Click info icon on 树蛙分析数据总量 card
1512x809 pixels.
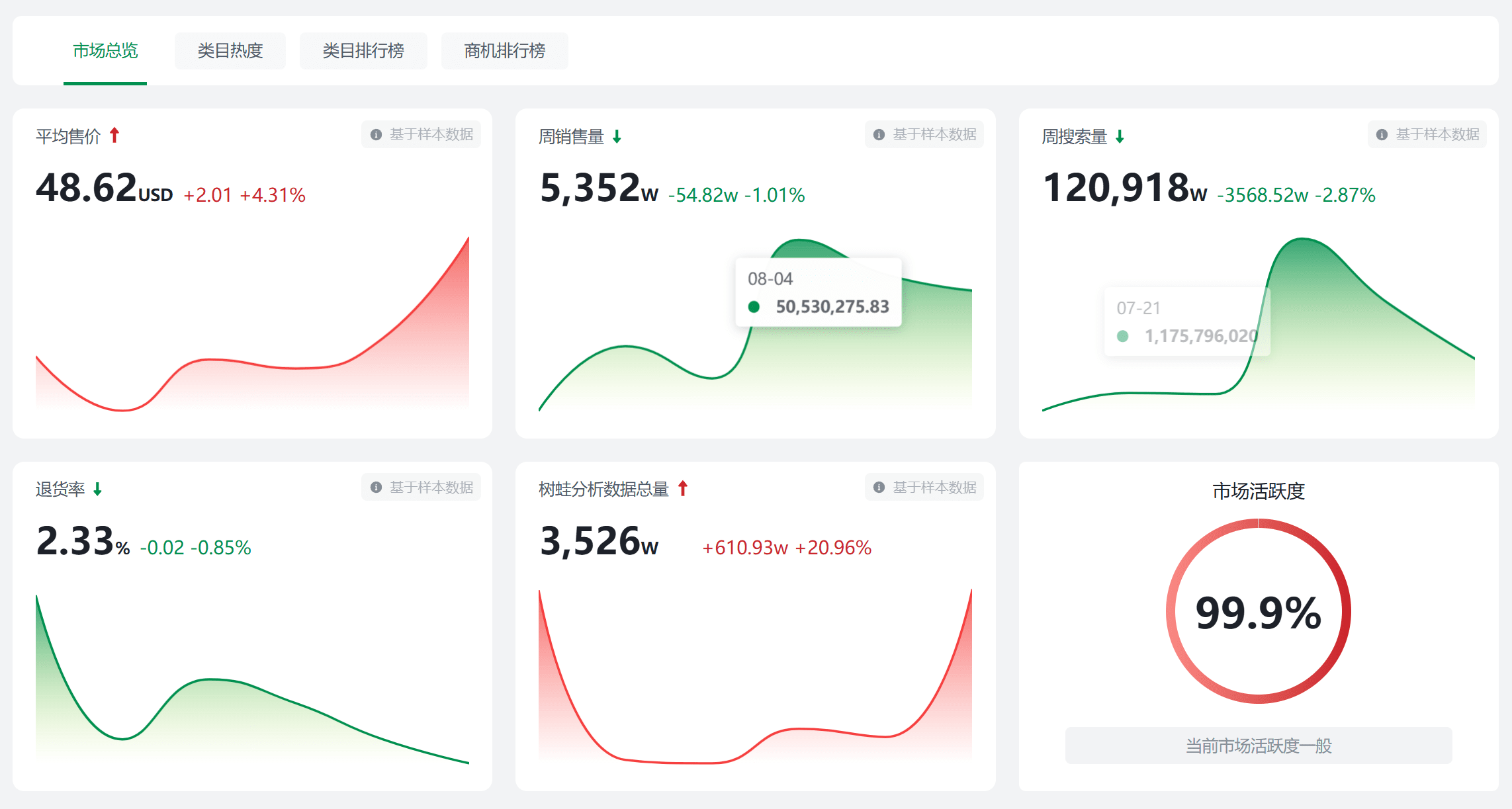tap(879, 488)
